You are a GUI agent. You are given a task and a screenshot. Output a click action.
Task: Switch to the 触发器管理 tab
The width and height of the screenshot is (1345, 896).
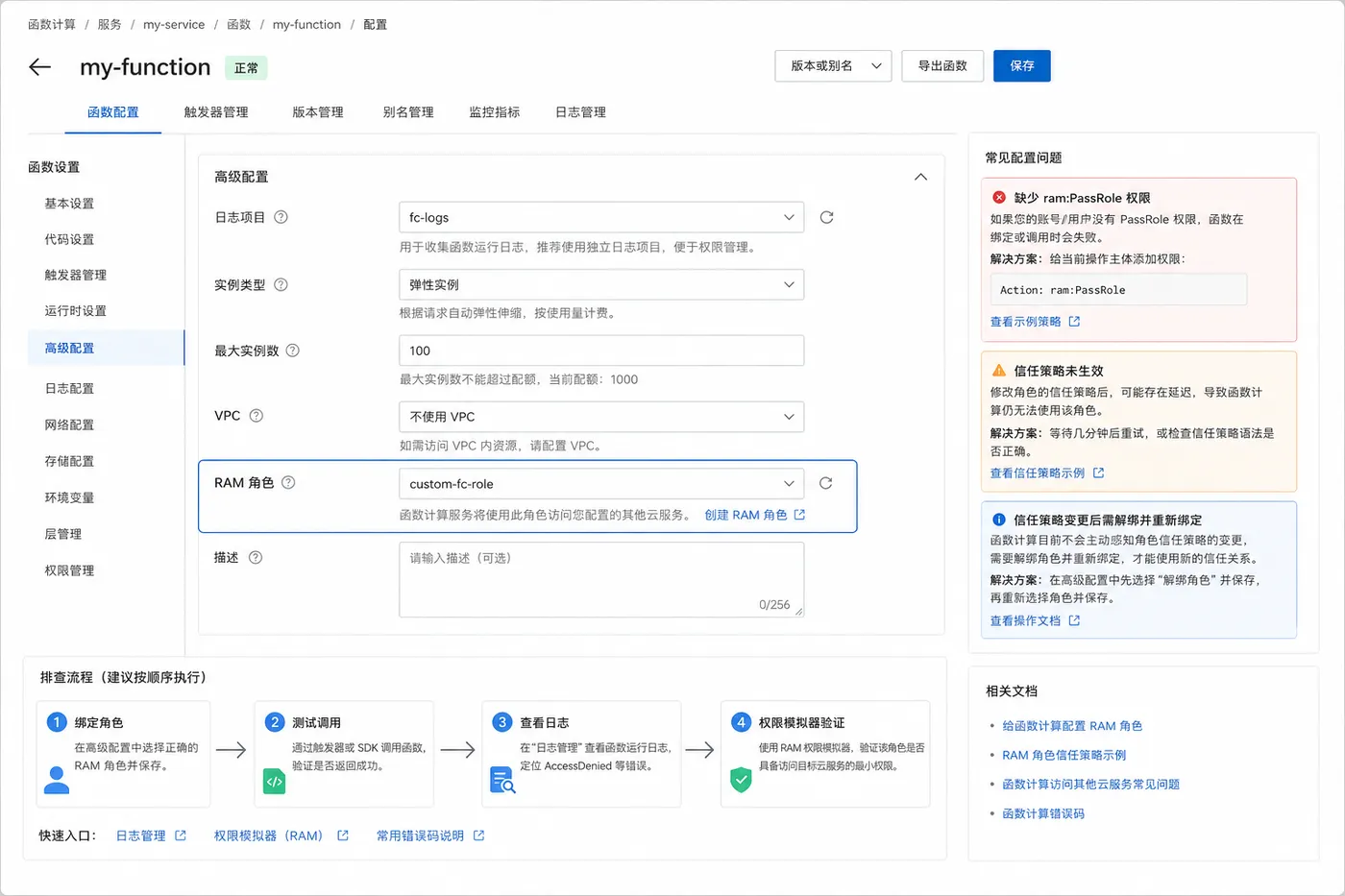(216, 112)
